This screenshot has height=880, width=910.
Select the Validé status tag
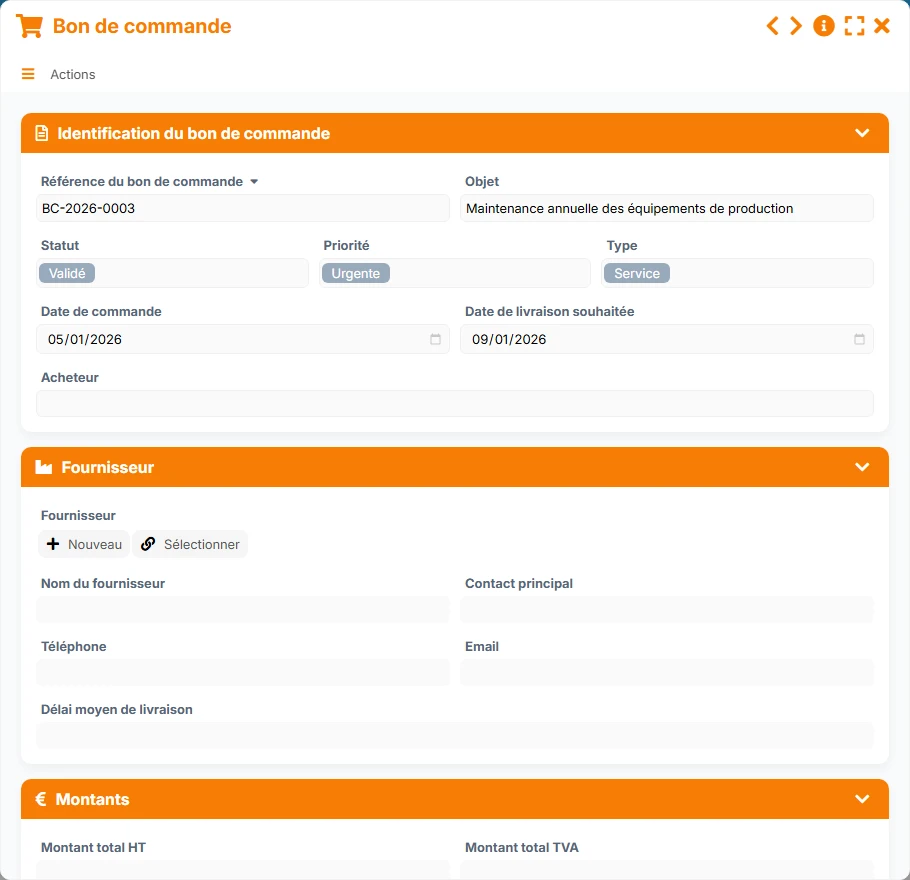67,273
